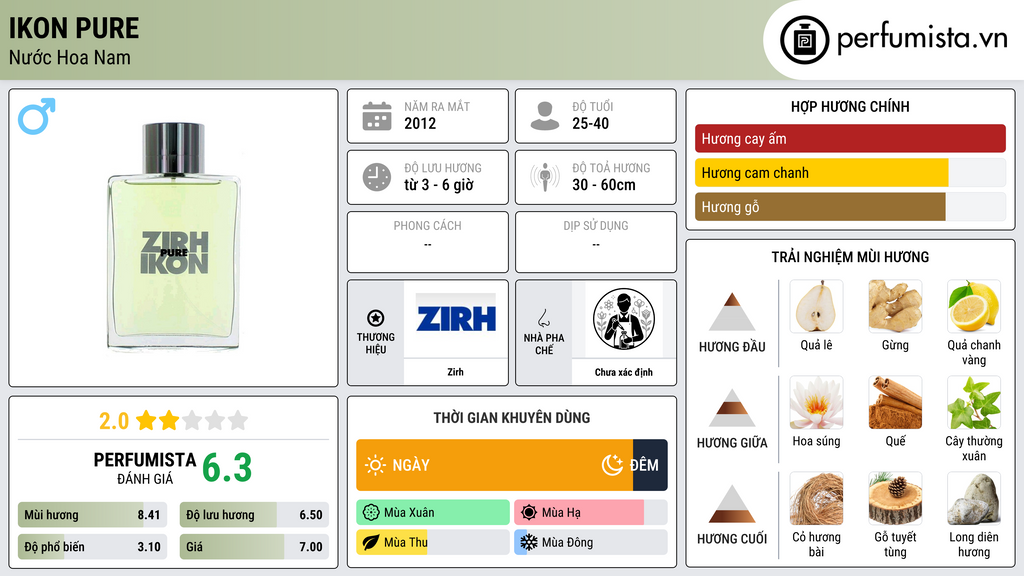Click the perfumer illustration above Chưa xác định
The image size is (1024, 576).
coord(624,319)
